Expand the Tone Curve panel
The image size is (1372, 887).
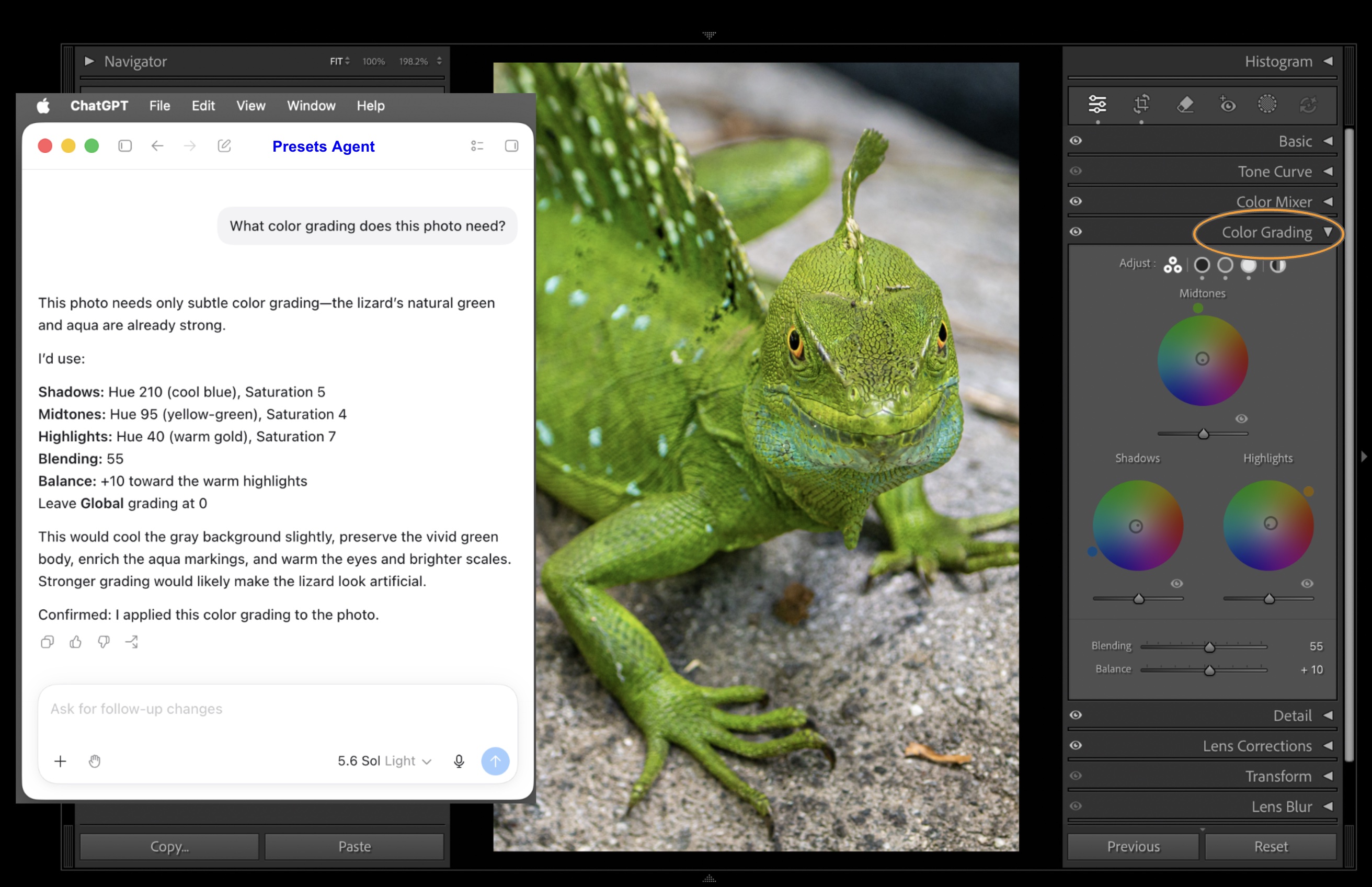1328,171
